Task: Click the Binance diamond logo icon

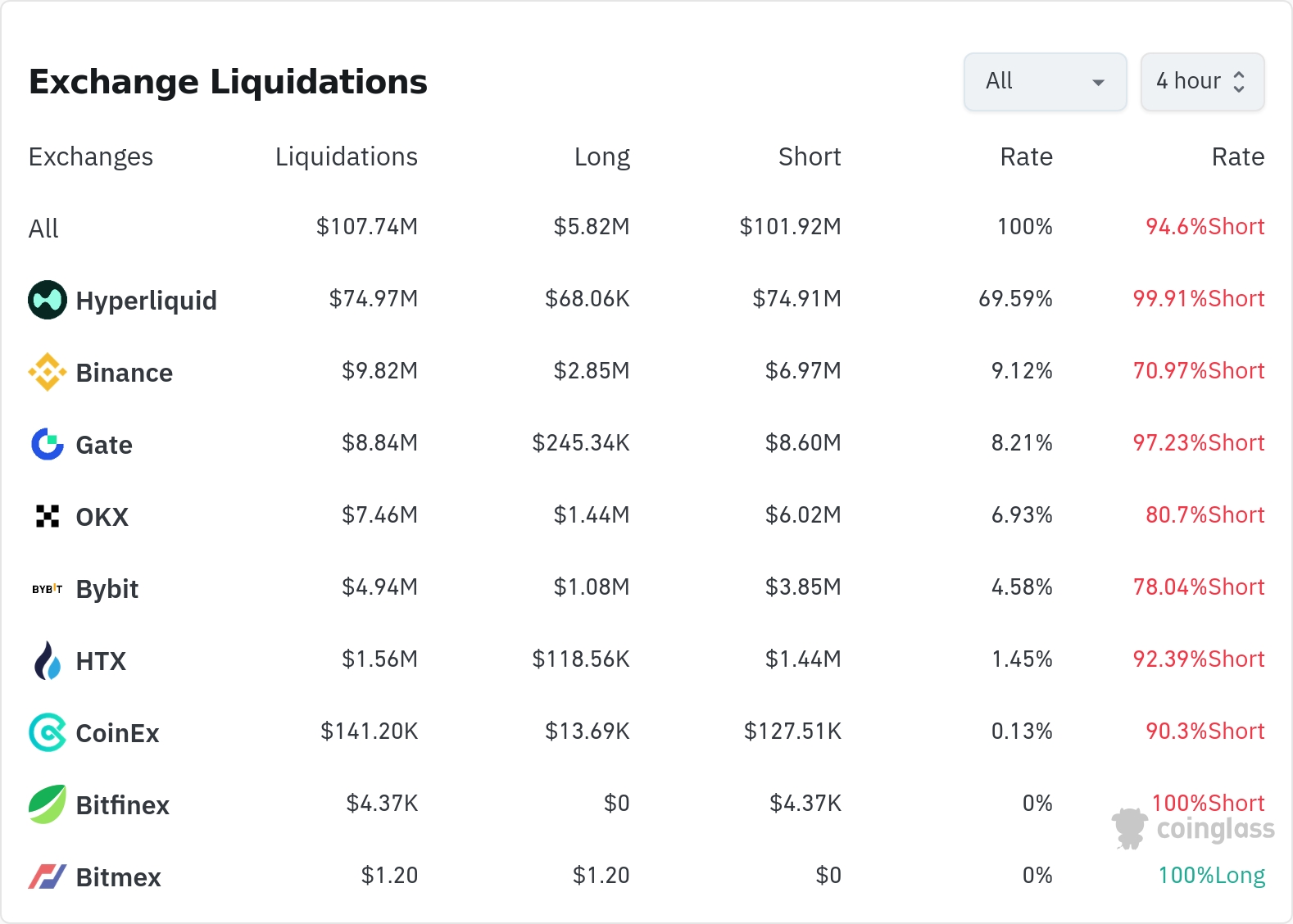Action: pyautogui.click(x=48, y=372)
